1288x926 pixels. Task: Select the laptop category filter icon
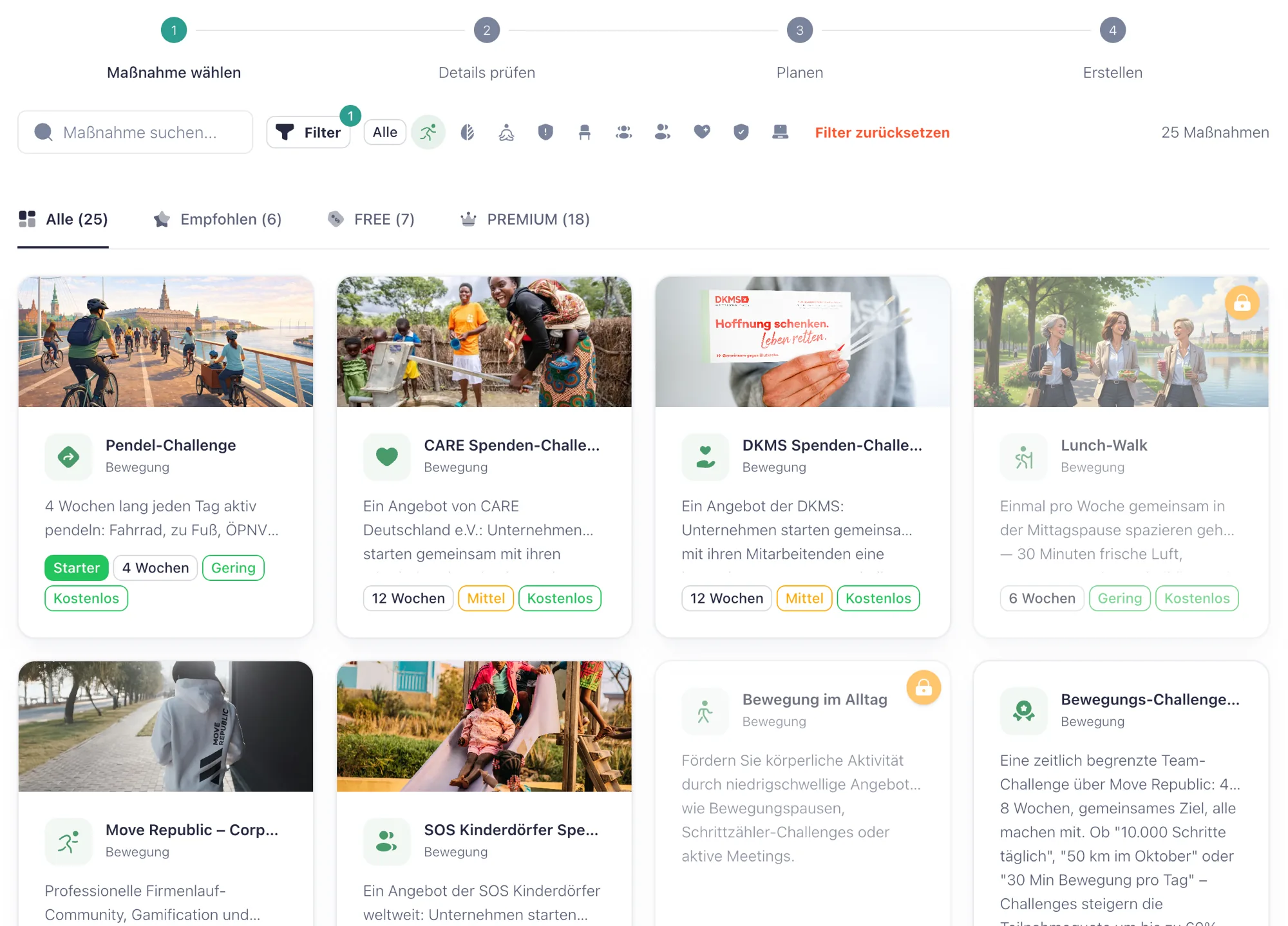tap(780, 132)
